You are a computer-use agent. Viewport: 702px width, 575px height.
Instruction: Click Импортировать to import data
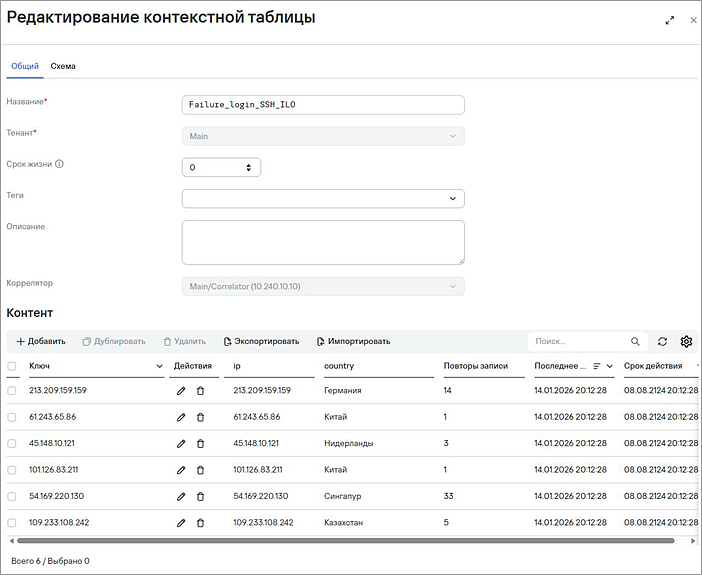click(353, 342)
